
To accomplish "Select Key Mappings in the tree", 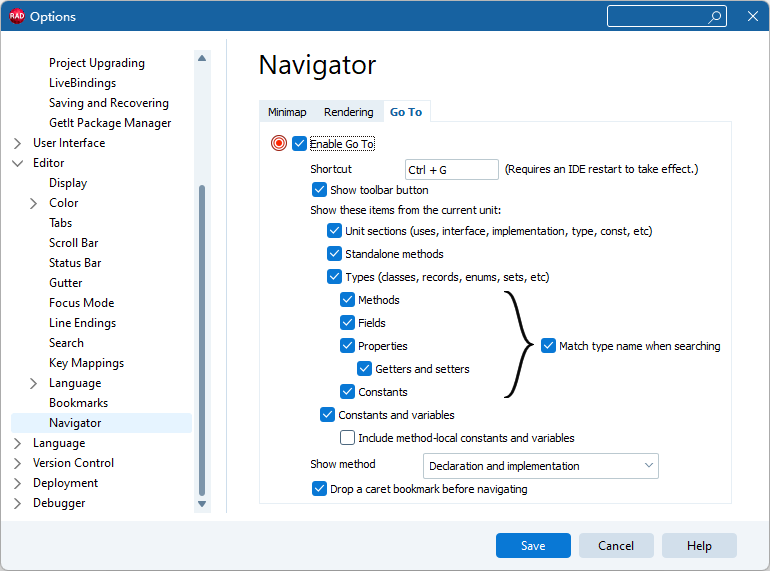I will (x=86, y=363).
